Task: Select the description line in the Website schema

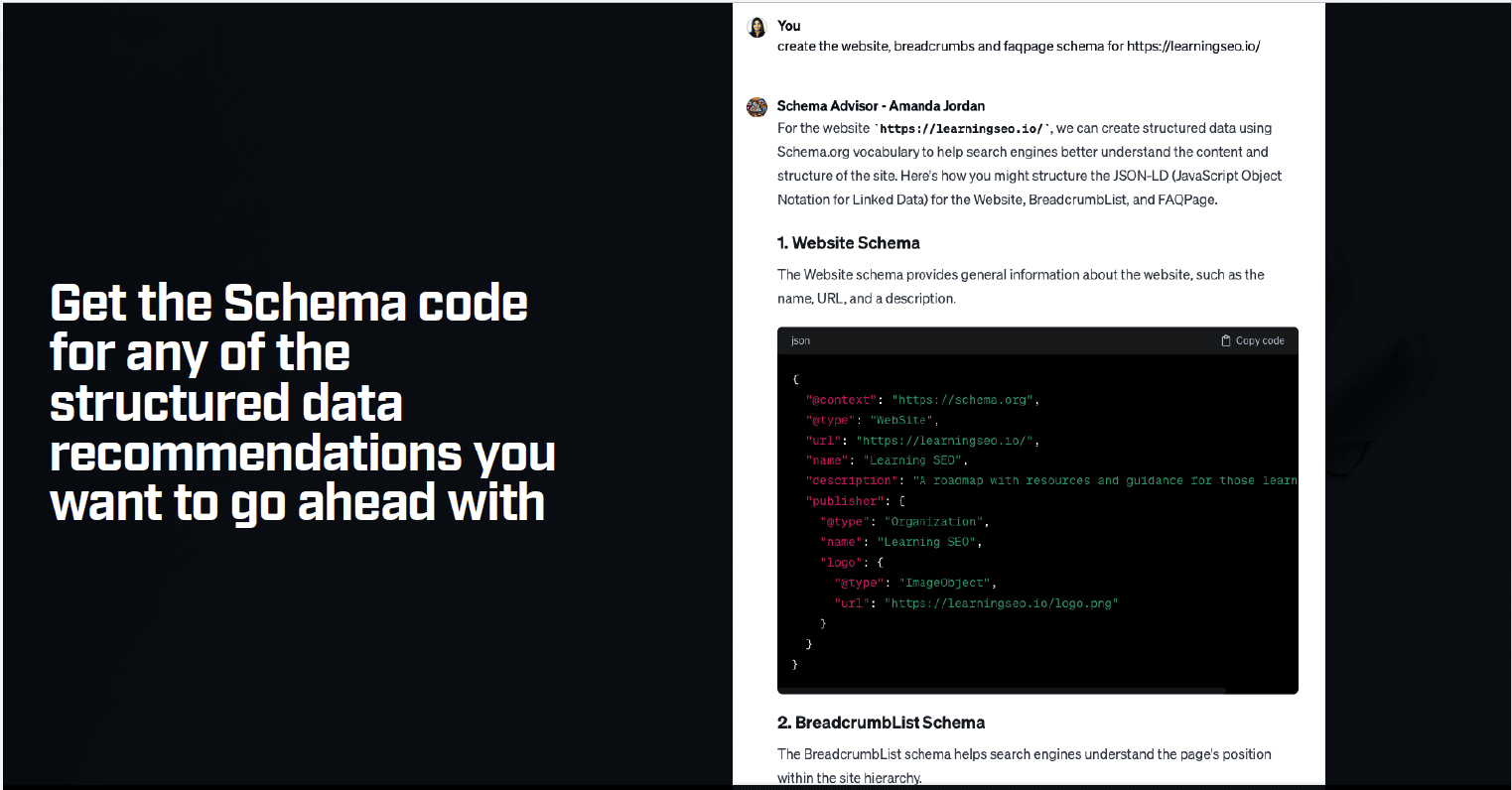Action: [x=1032, y=480]
